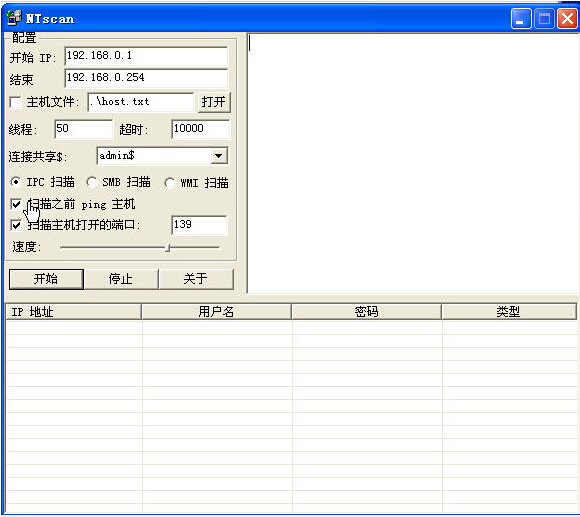Sort by the 用户名 column header
This screenshot has height=517, width=580.
click(x=216, y=312)
